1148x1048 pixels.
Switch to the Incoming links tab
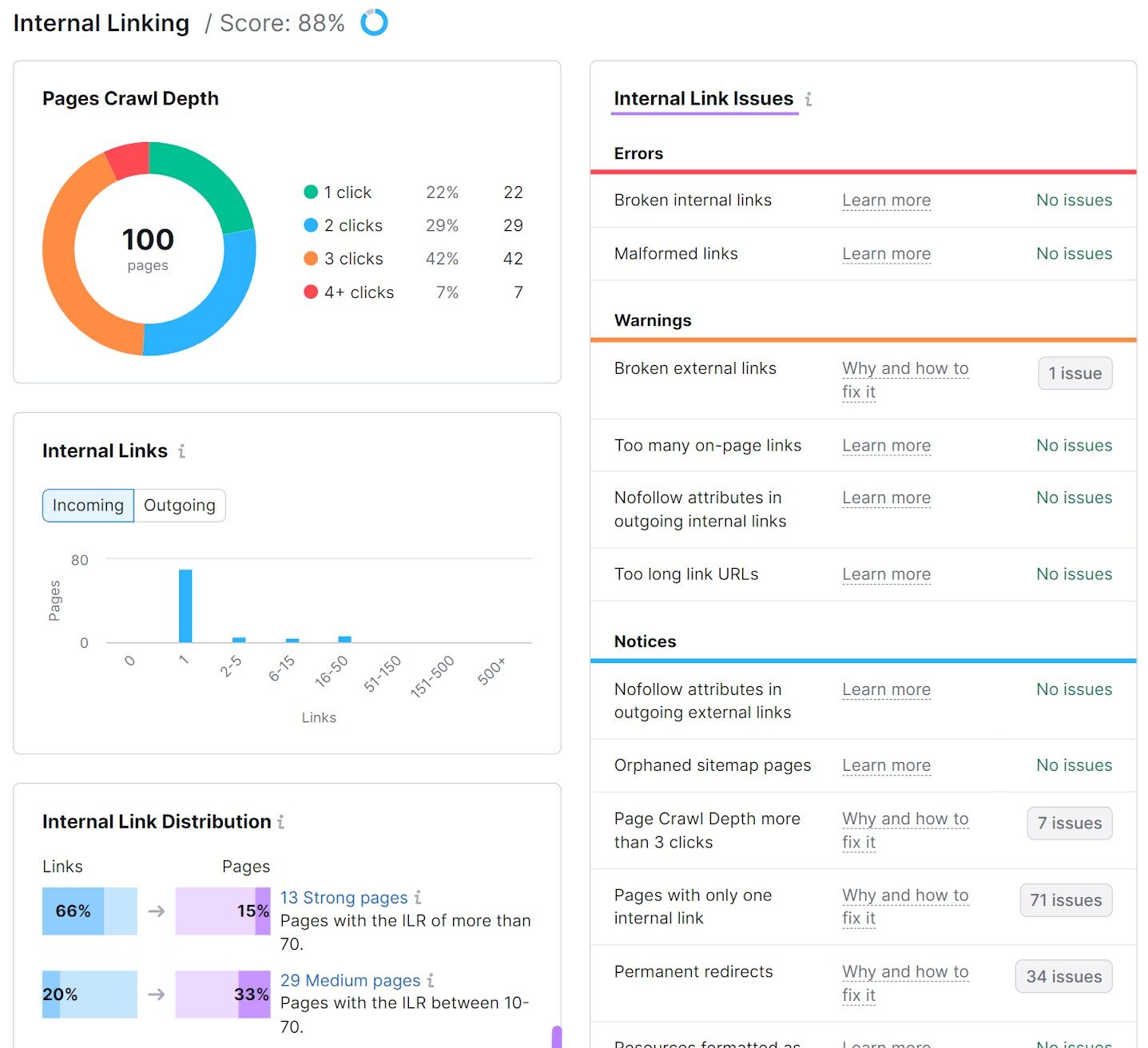88,506
